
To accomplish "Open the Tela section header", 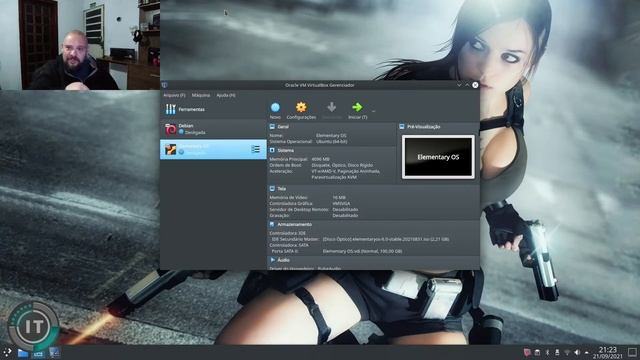I will click(x=281, y=189).
